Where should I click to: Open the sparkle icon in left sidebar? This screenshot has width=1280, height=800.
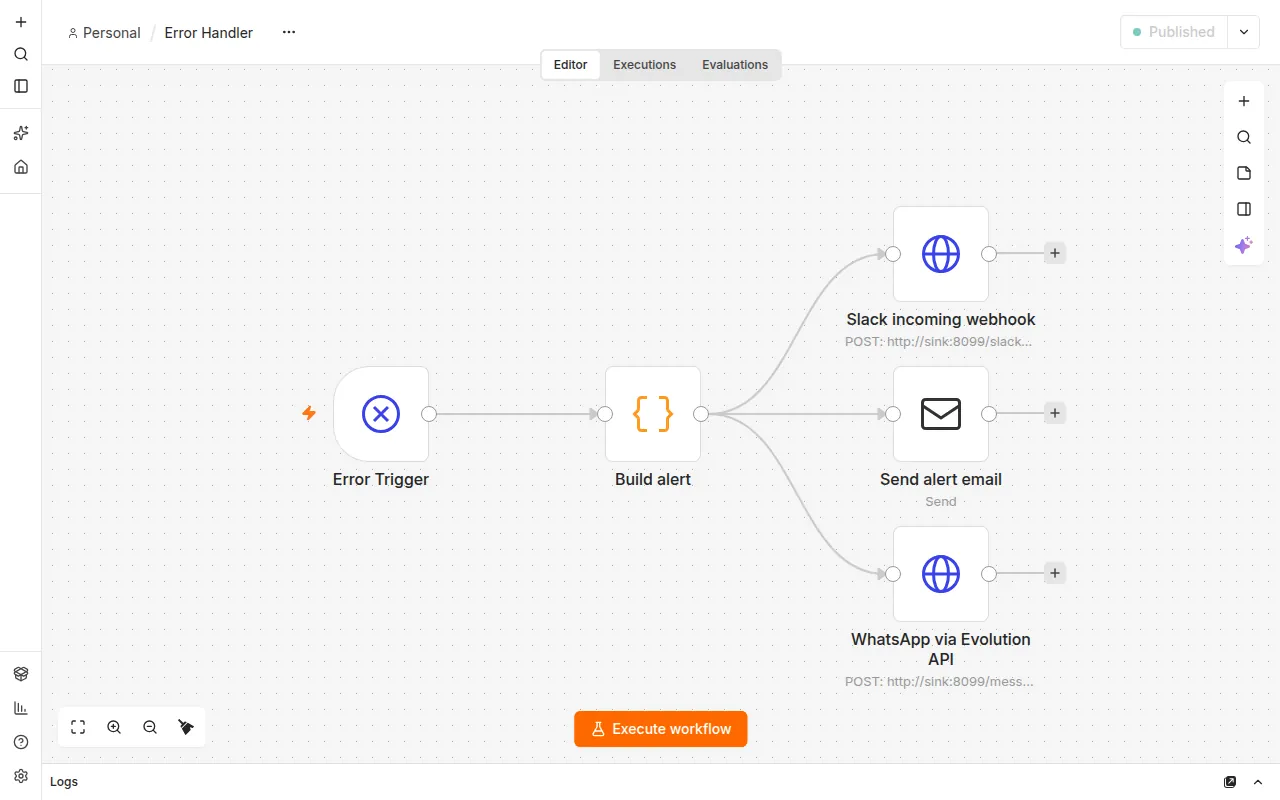21,133
